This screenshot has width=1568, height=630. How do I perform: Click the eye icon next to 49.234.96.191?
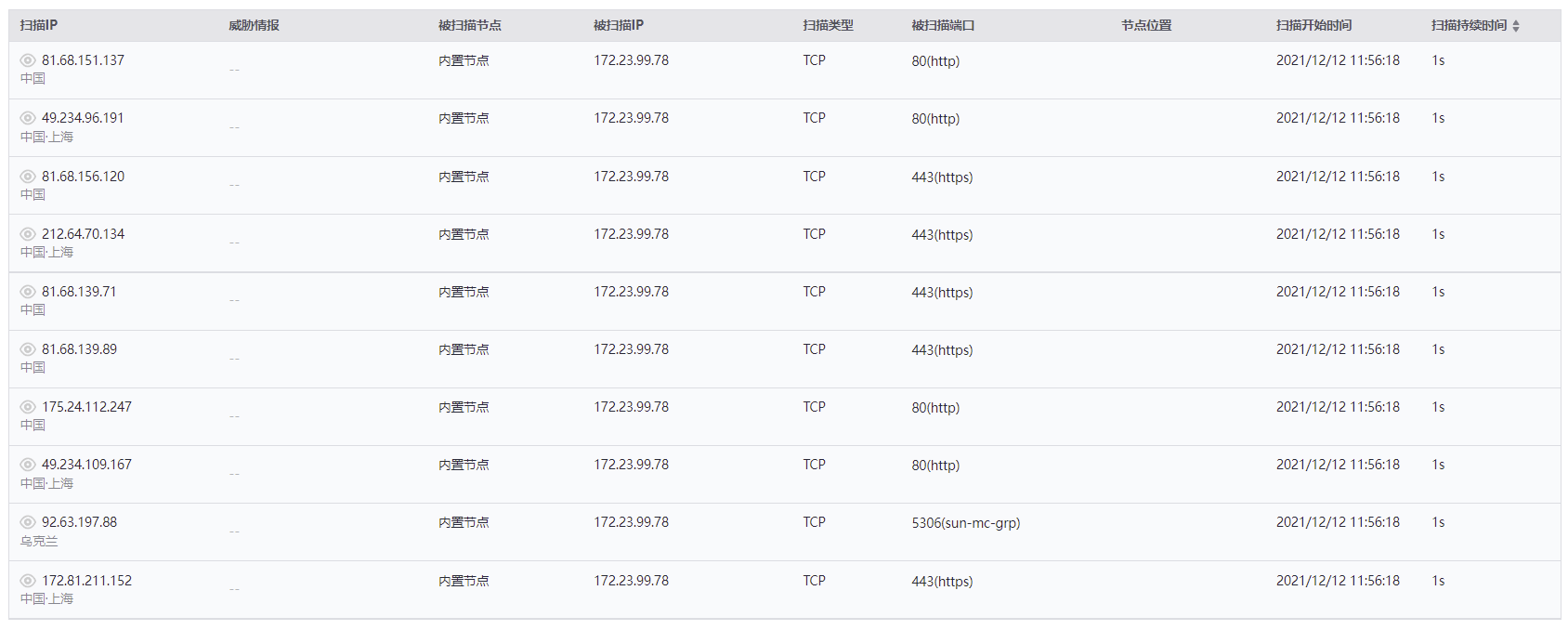pyautogui.click(x=28, y=118)
